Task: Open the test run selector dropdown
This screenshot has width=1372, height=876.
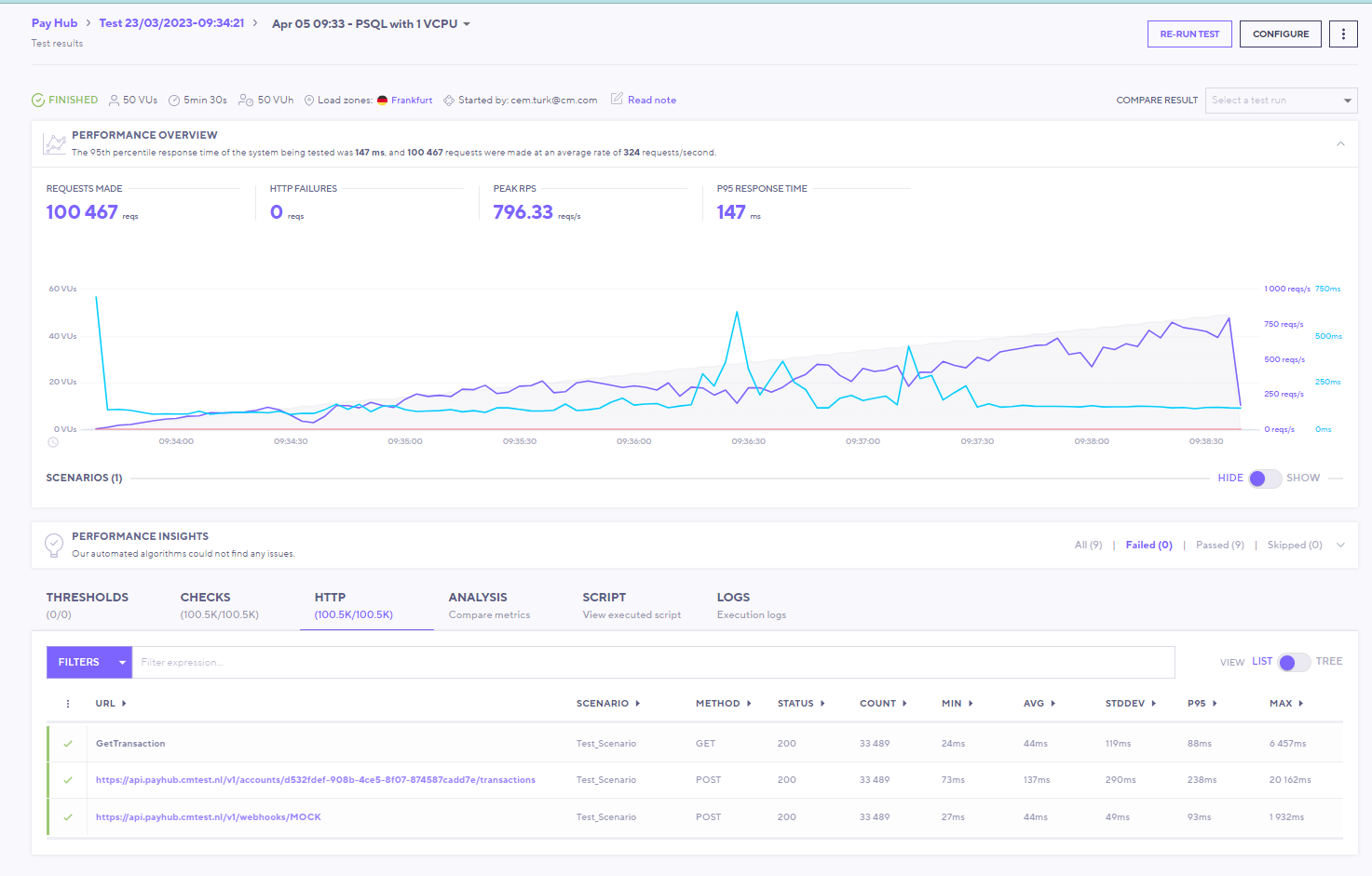Action: point(372,24)
